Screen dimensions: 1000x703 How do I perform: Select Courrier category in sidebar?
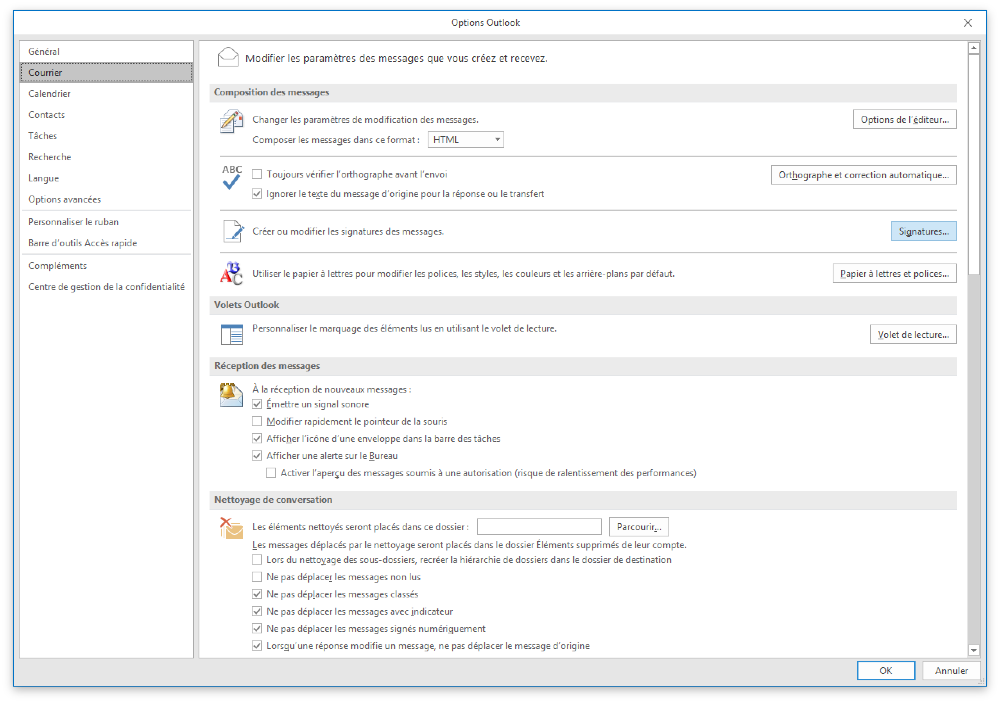(x=107, y=73)
